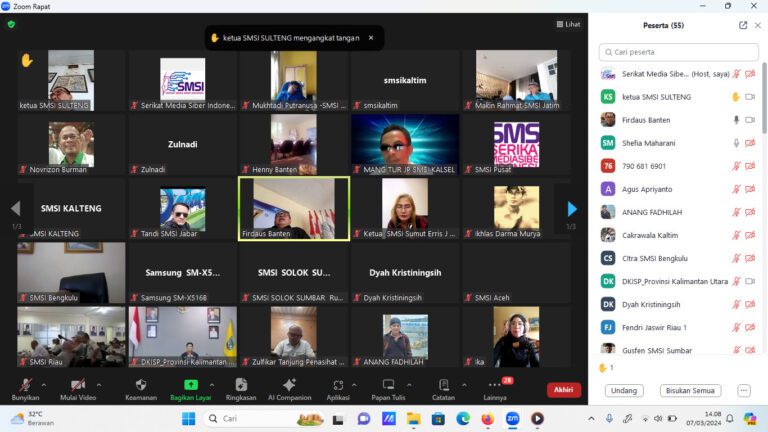Open the Aplikasi apps menu item
This screenshot has height=432, width=768.
338,385
